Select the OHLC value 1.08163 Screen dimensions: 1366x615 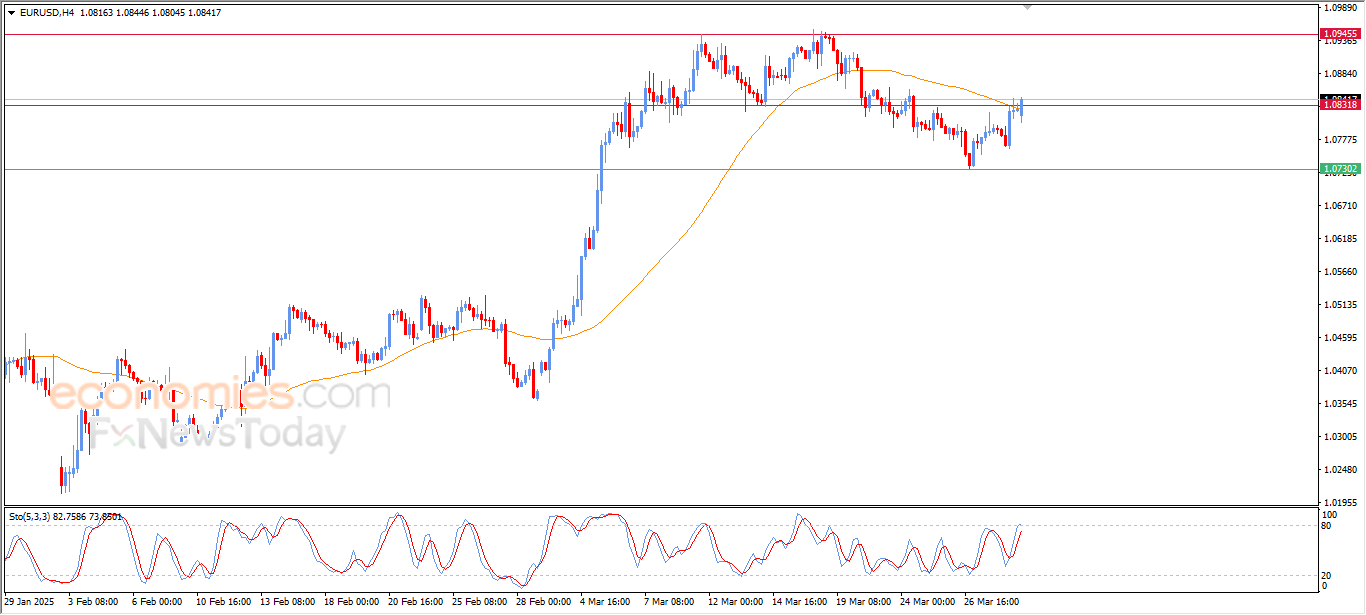click(x=96, y=13)
